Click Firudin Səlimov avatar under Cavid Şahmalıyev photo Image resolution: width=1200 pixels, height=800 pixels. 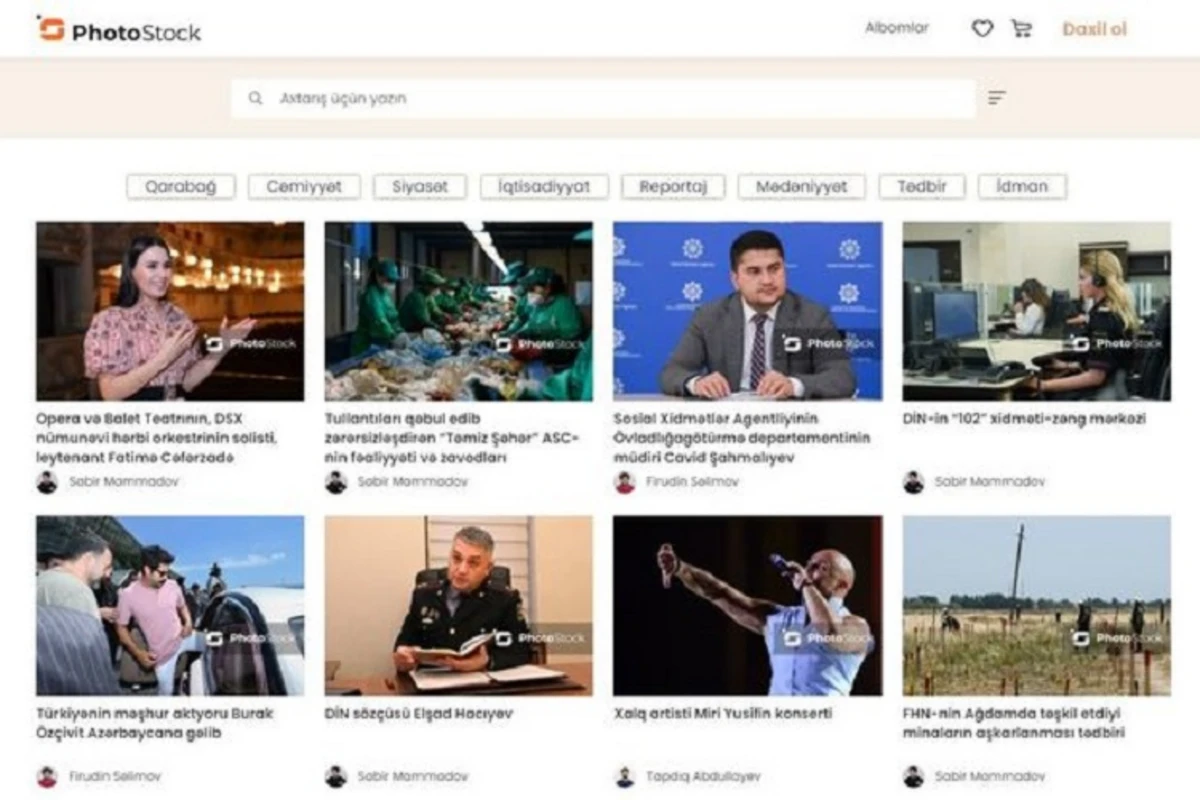(x=625, y=482)
